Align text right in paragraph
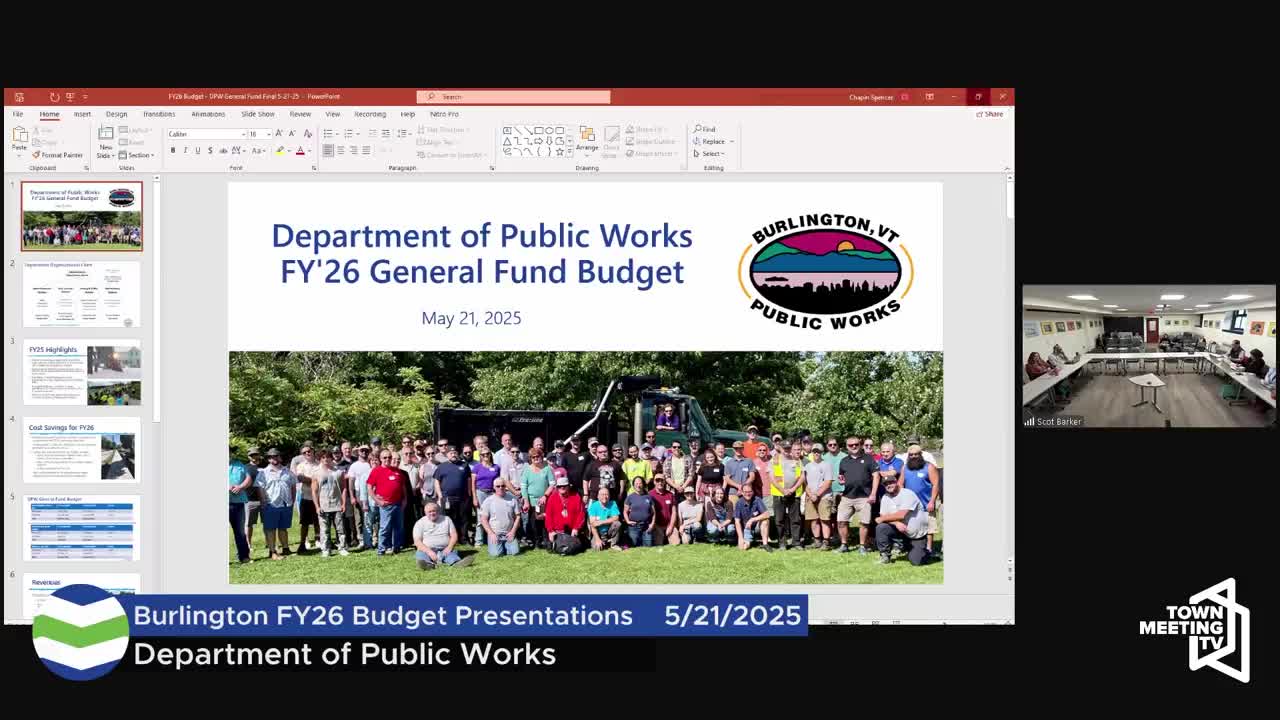This screenshot has width=1280, height=720. (353, 151)
